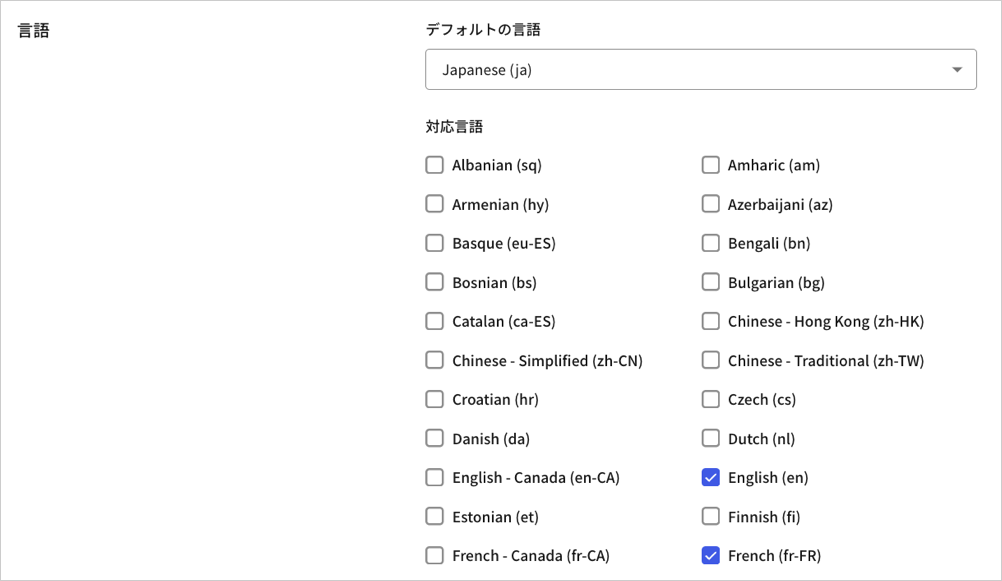Toggle the Dutch (nl) checkbox
This screenshot has width=1002, height=581.
point(710,438)
